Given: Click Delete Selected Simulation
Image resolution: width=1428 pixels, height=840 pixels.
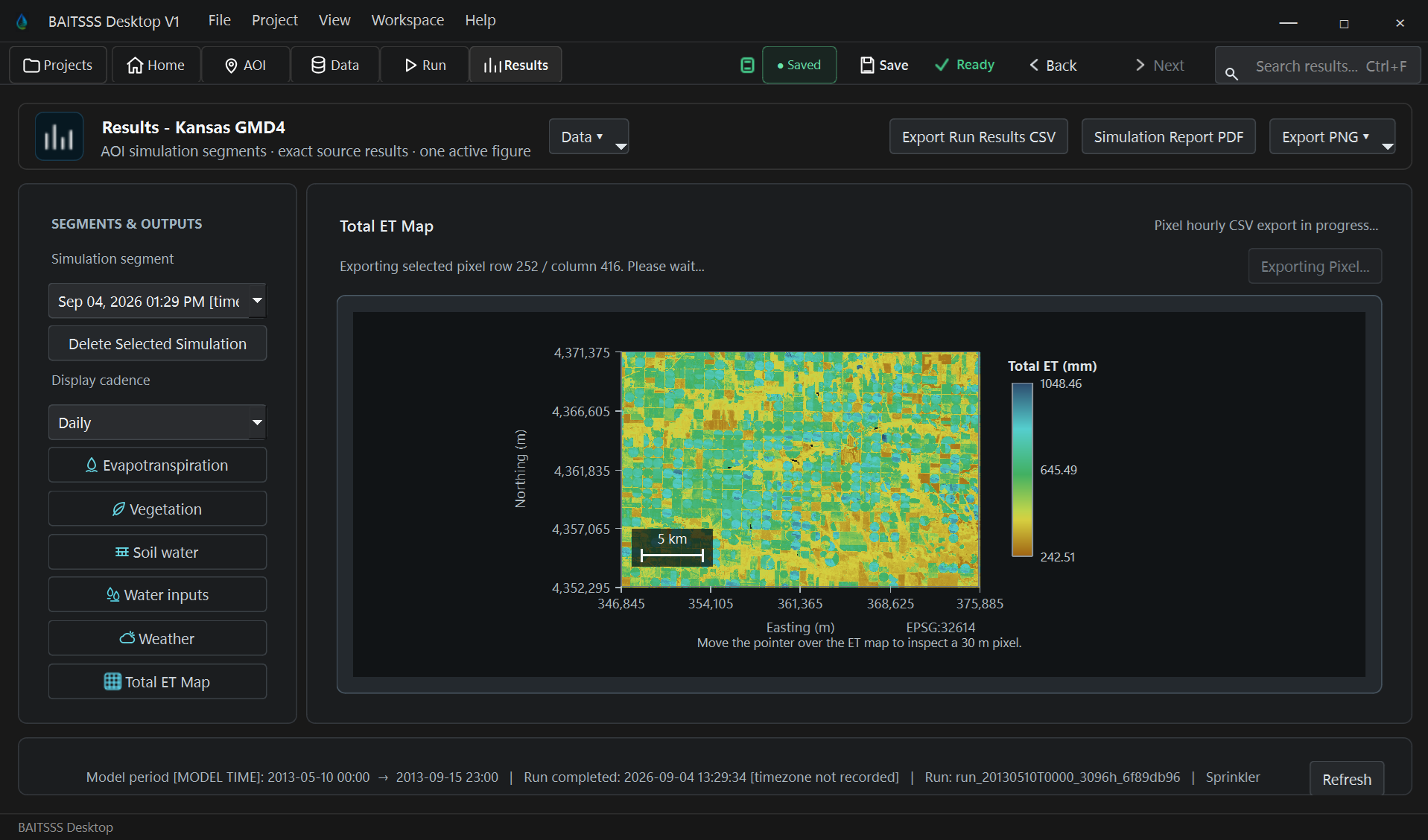Looking at the screenshot, I should [x=157, y=343].
